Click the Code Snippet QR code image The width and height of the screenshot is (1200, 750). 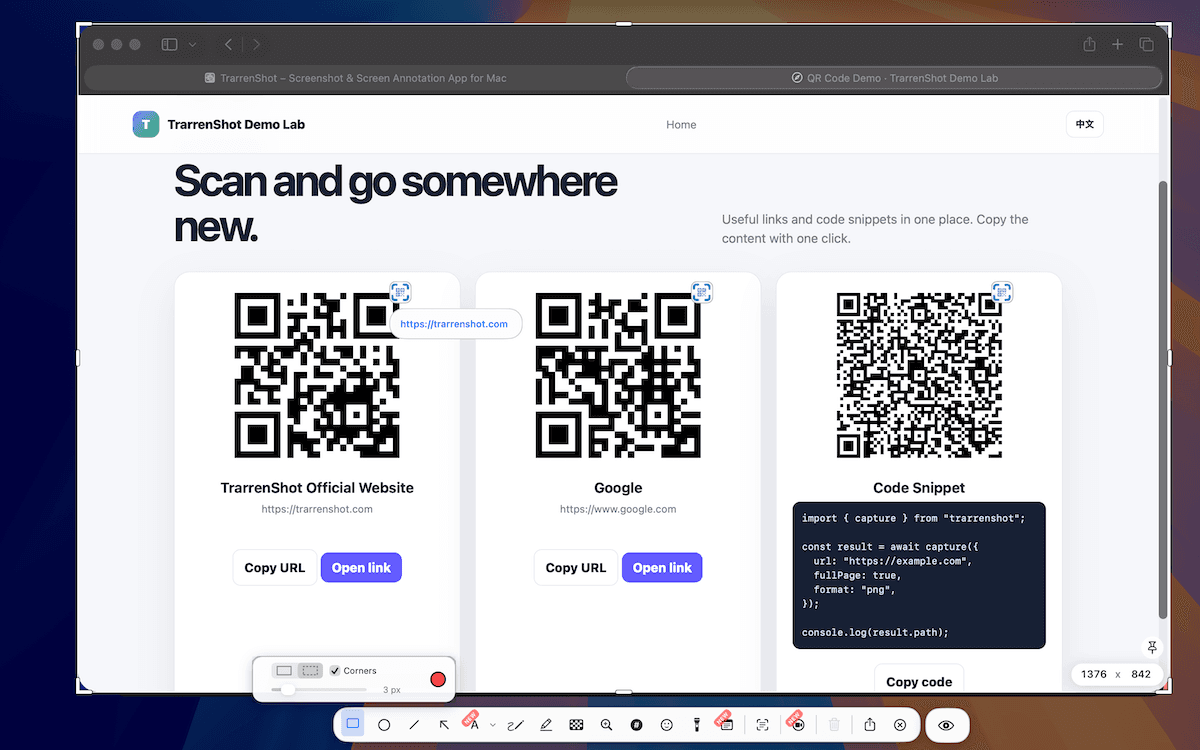click(x=919, y=375)
